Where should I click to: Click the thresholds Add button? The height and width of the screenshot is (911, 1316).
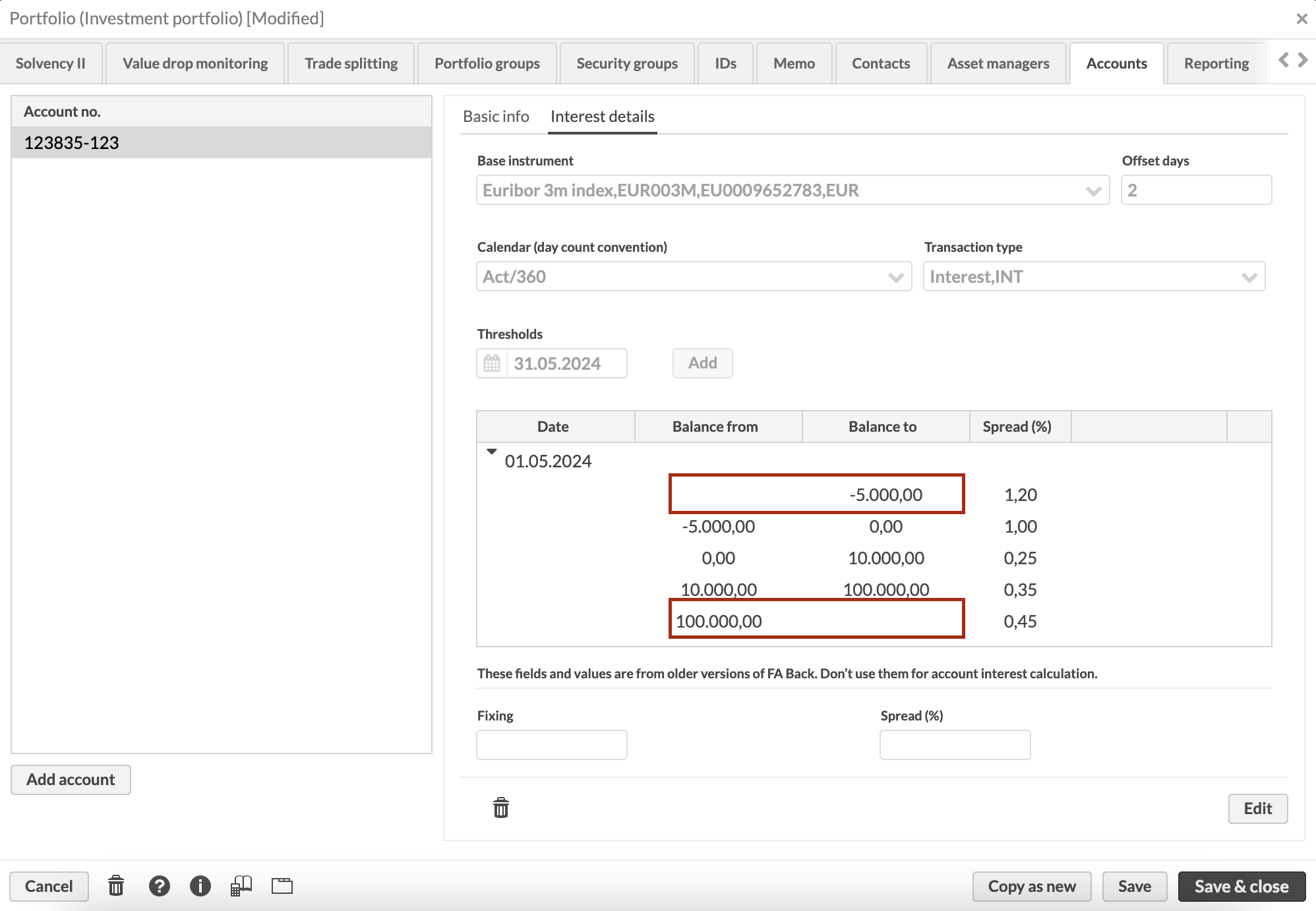click(x=703, y=363)
